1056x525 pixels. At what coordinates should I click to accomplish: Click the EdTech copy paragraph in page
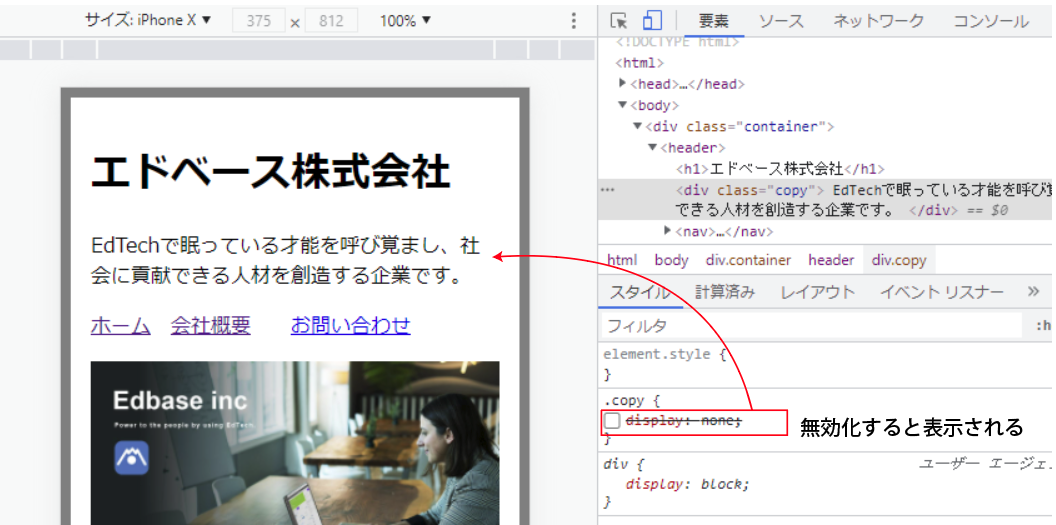coord(286,260)
